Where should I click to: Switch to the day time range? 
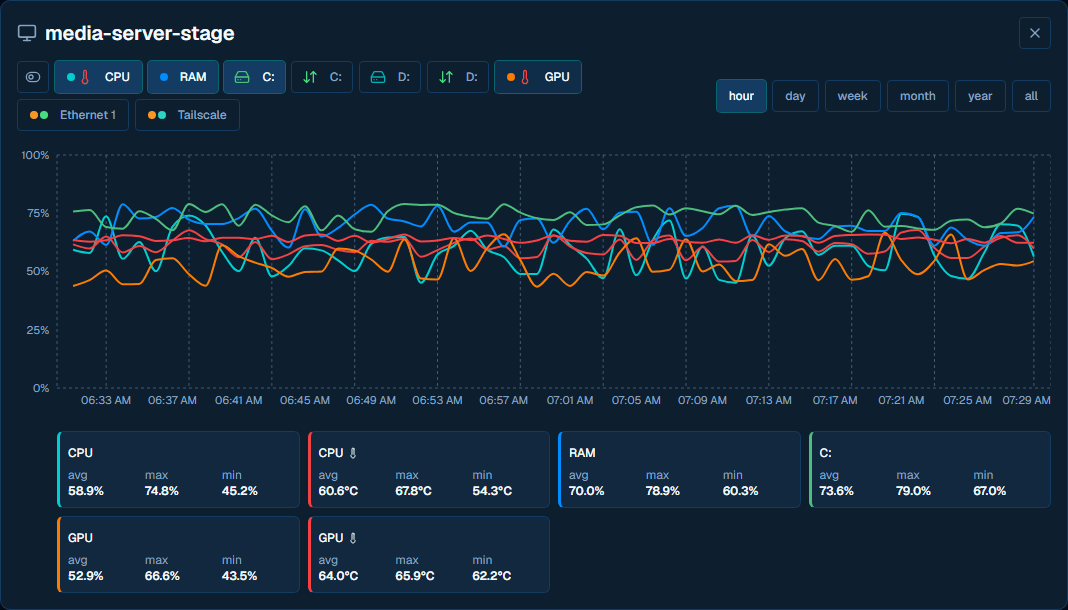coord(796,96)
